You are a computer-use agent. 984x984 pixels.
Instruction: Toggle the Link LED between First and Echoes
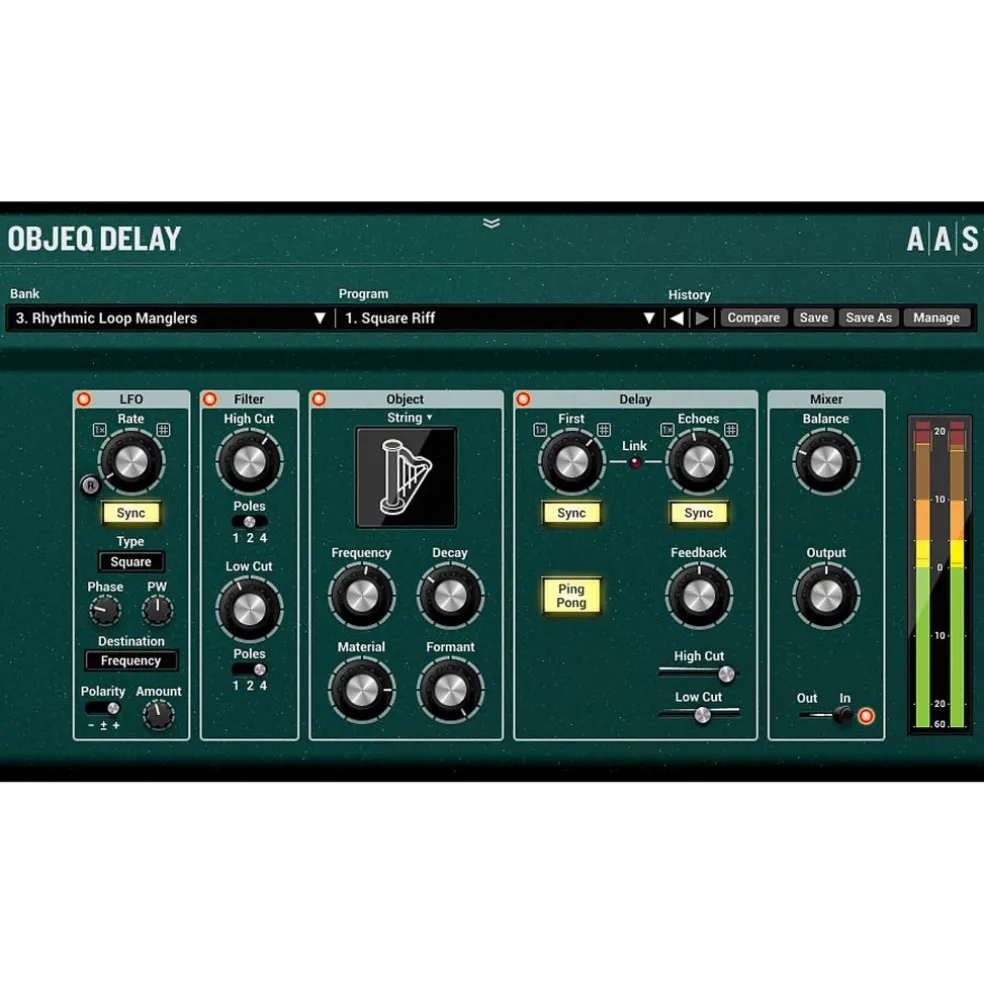pos(635,463)
